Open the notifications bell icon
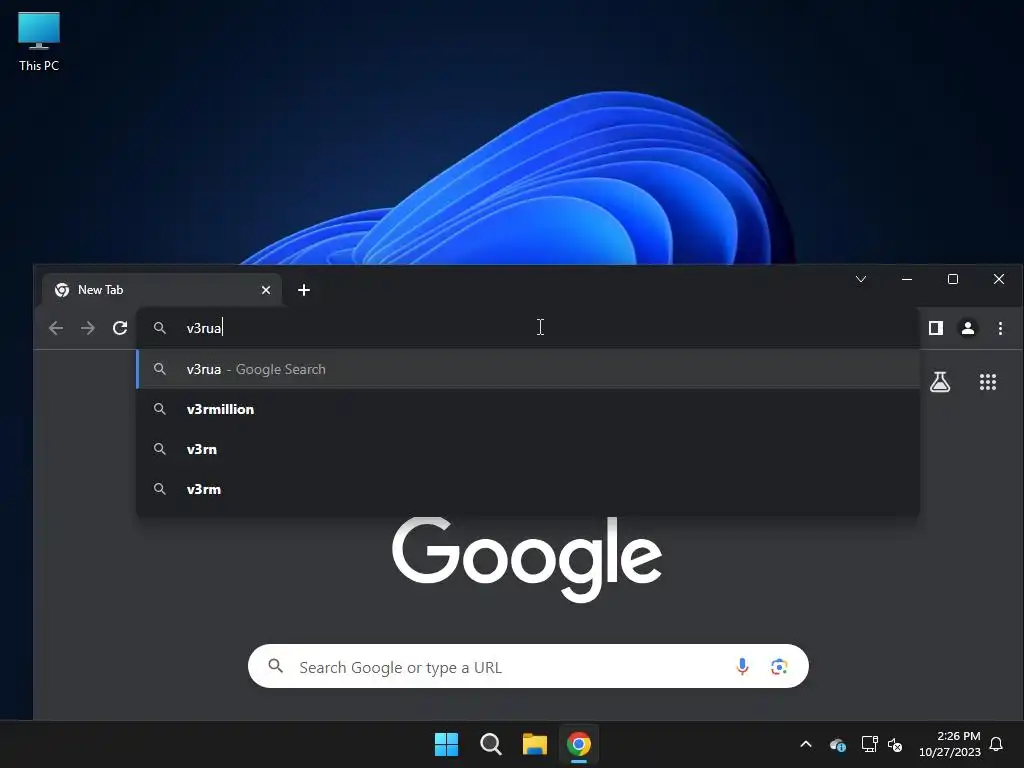 [997, 744]
